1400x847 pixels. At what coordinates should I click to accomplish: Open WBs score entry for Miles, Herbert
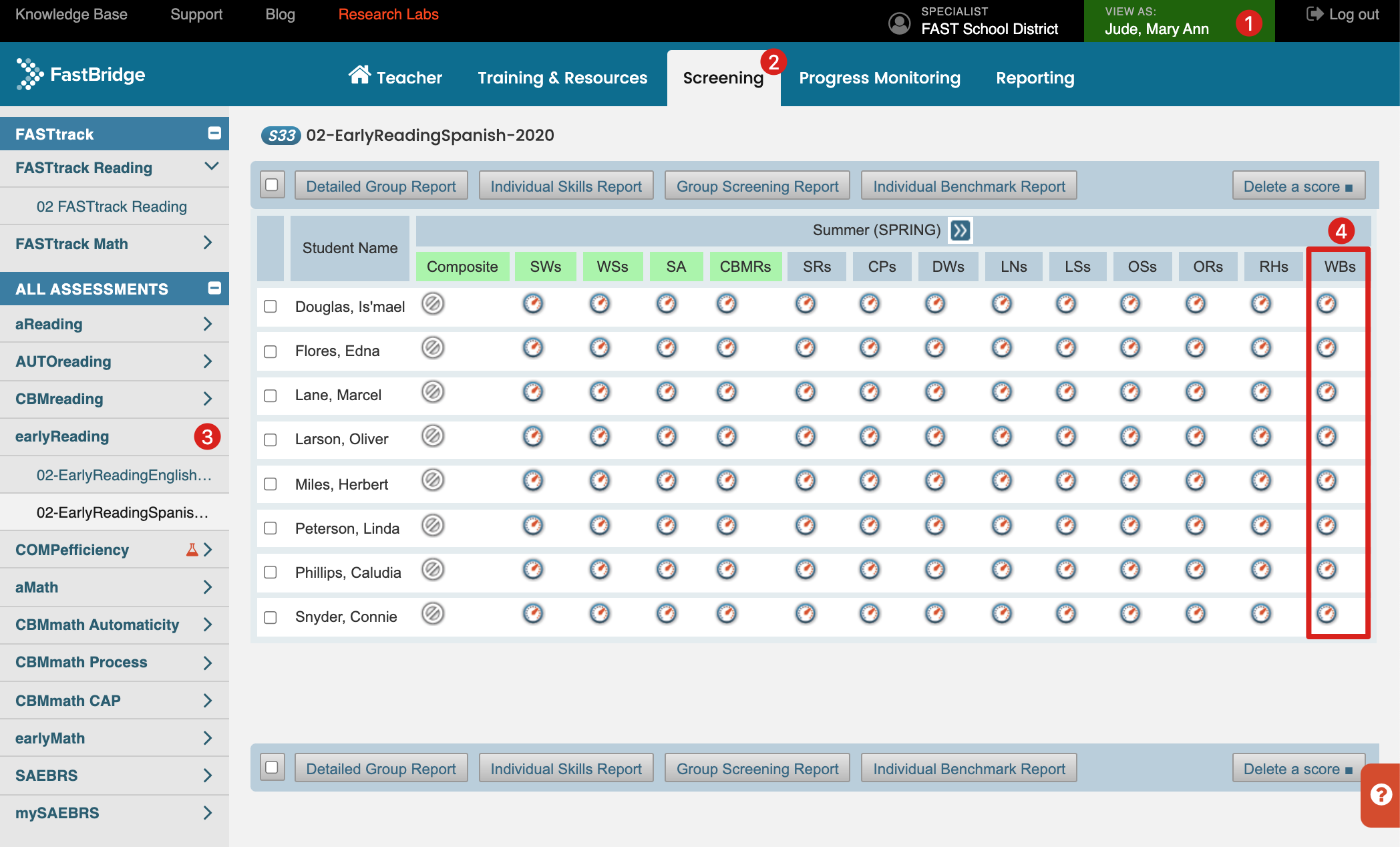coord(1327,480)
